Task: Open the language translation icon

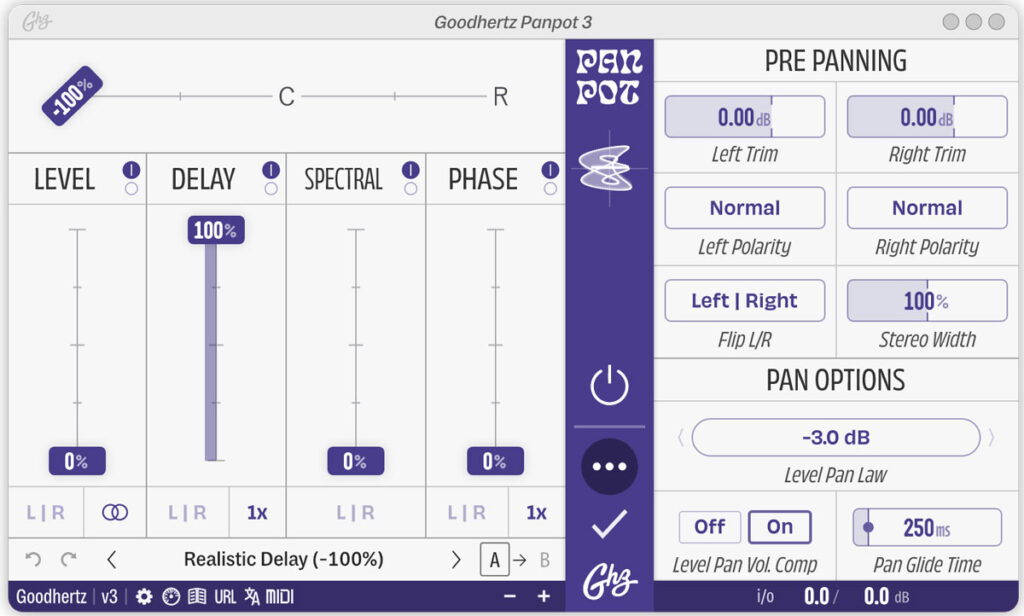Action: (x=254, y=597)
